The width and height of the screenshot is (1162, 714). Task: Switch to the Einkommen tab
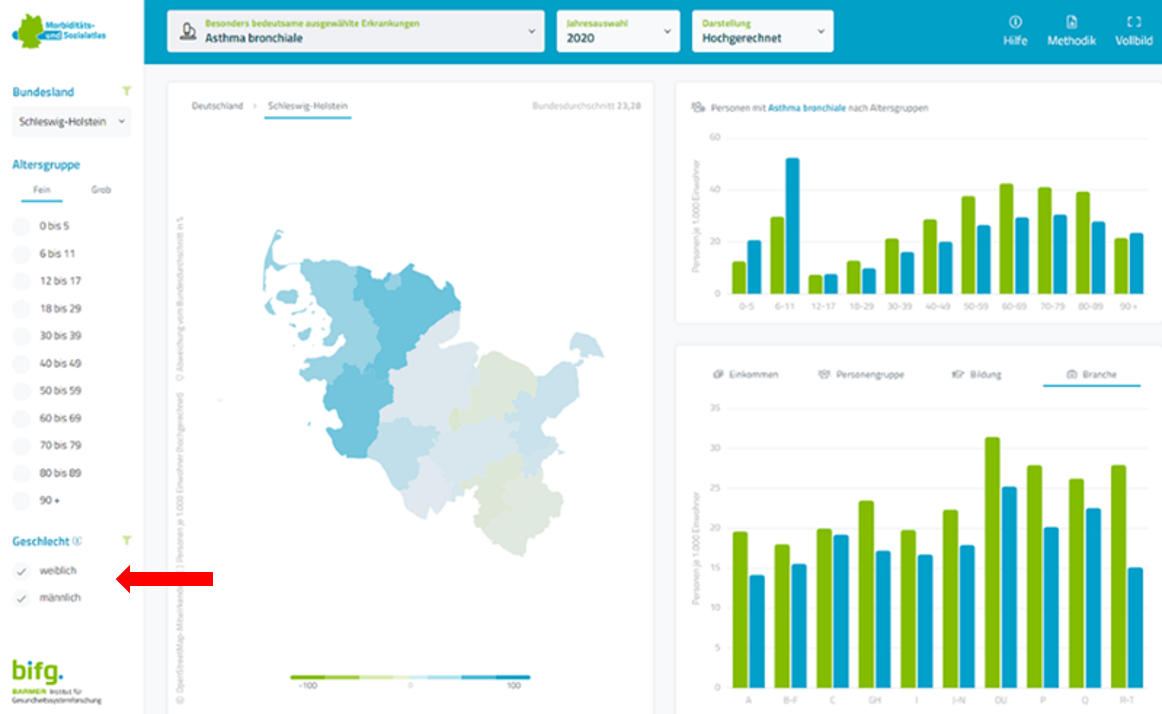[x=744, y=374]
